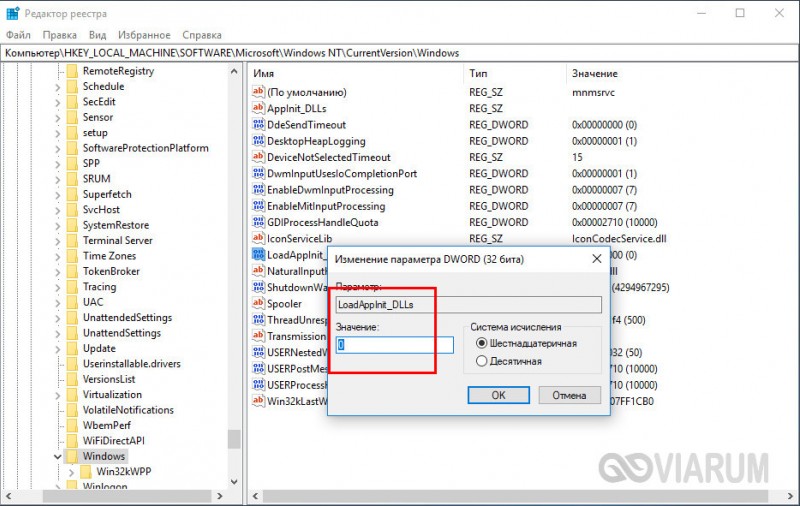Expand the Update tree node
This screenshot has width=800, height=506.
[x=58, y=349]
